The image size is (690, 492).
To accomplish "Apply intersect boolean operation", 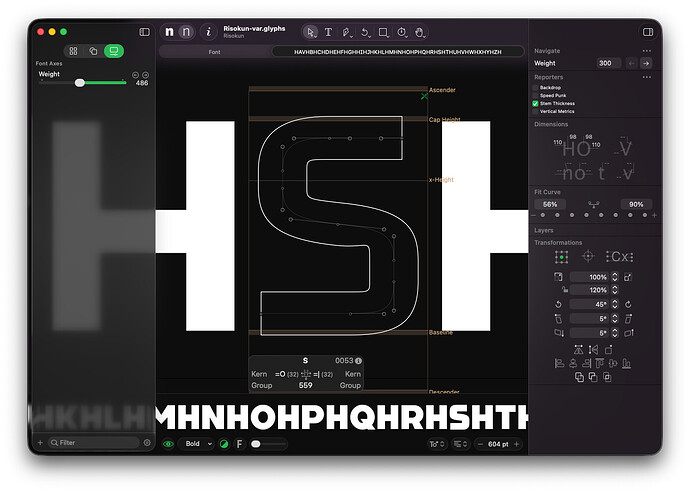I will tap(607, 377).
